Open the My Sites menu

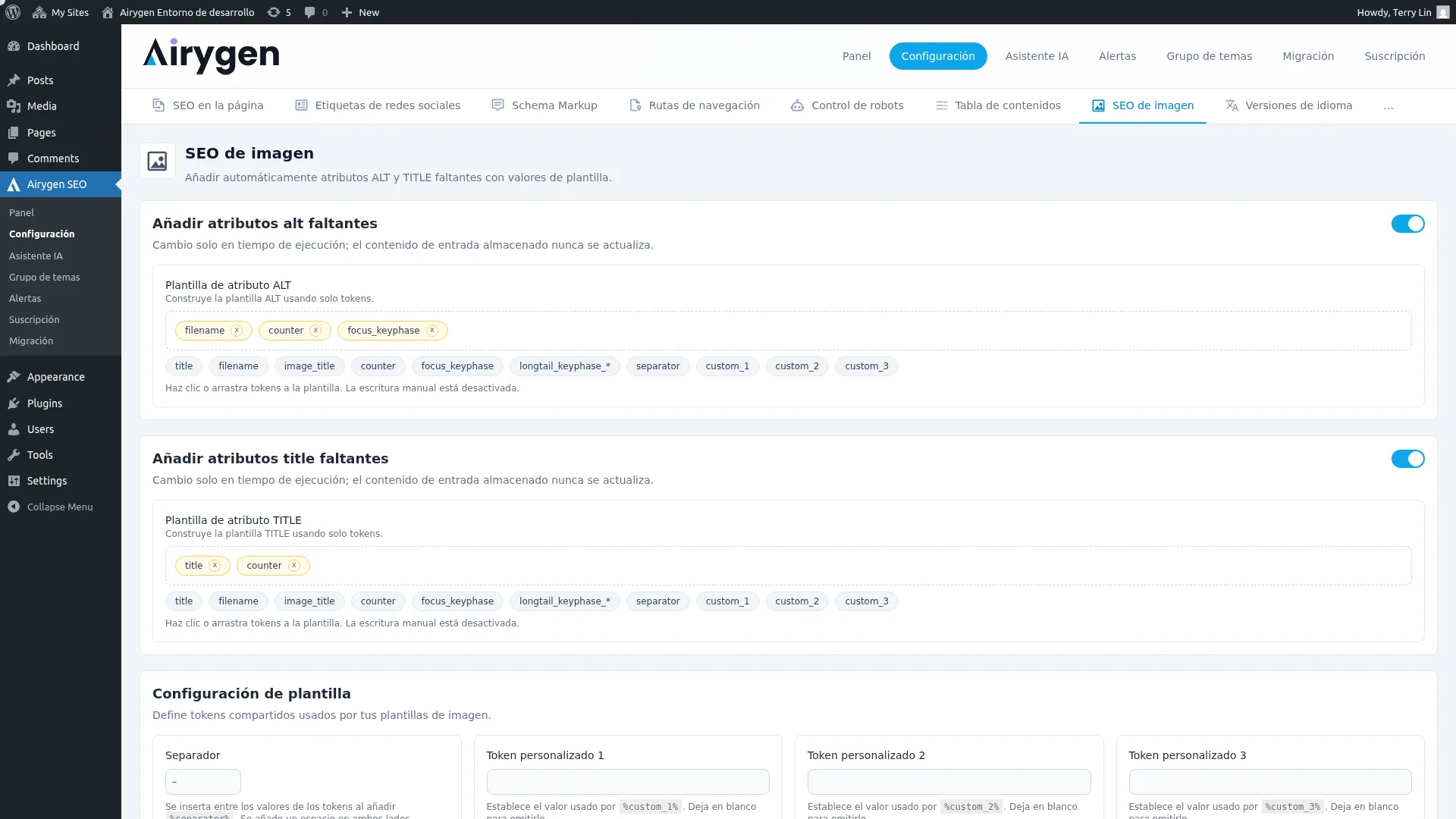pos(61,12)
